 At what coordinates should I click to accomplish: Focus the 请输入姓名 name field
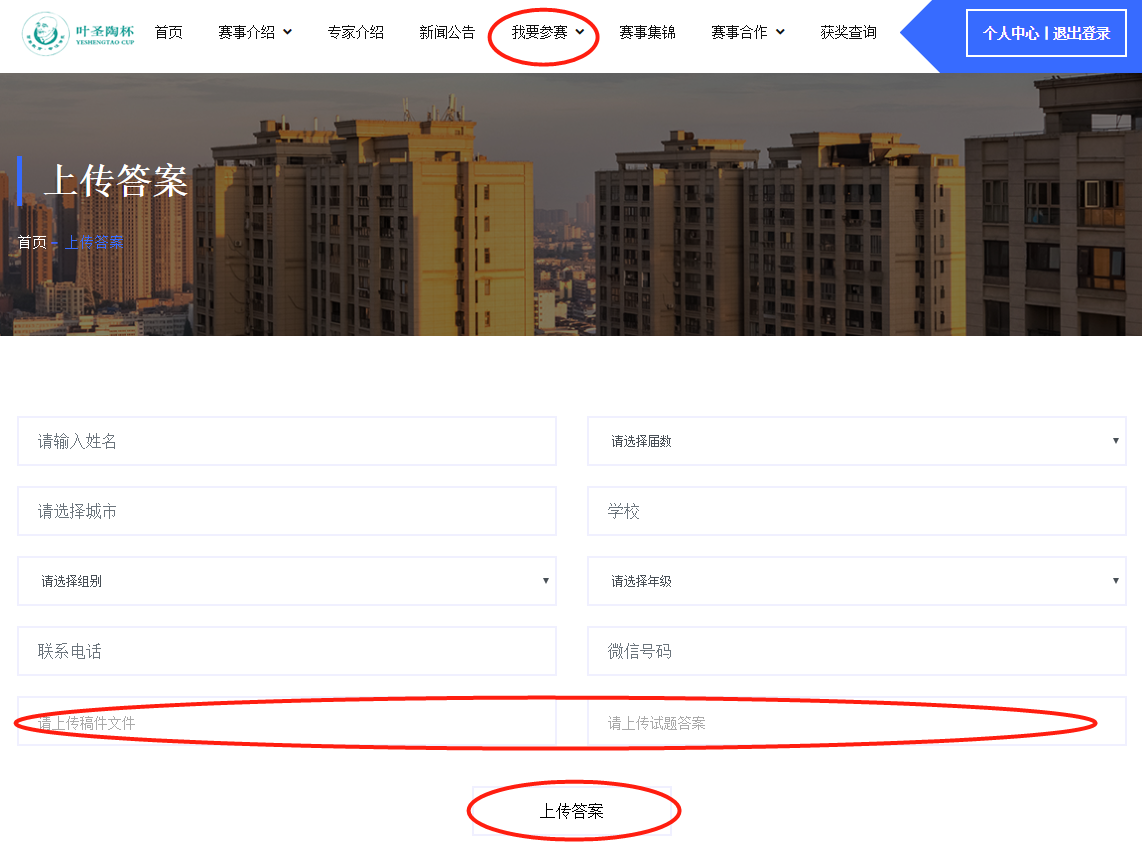(287, 441)
